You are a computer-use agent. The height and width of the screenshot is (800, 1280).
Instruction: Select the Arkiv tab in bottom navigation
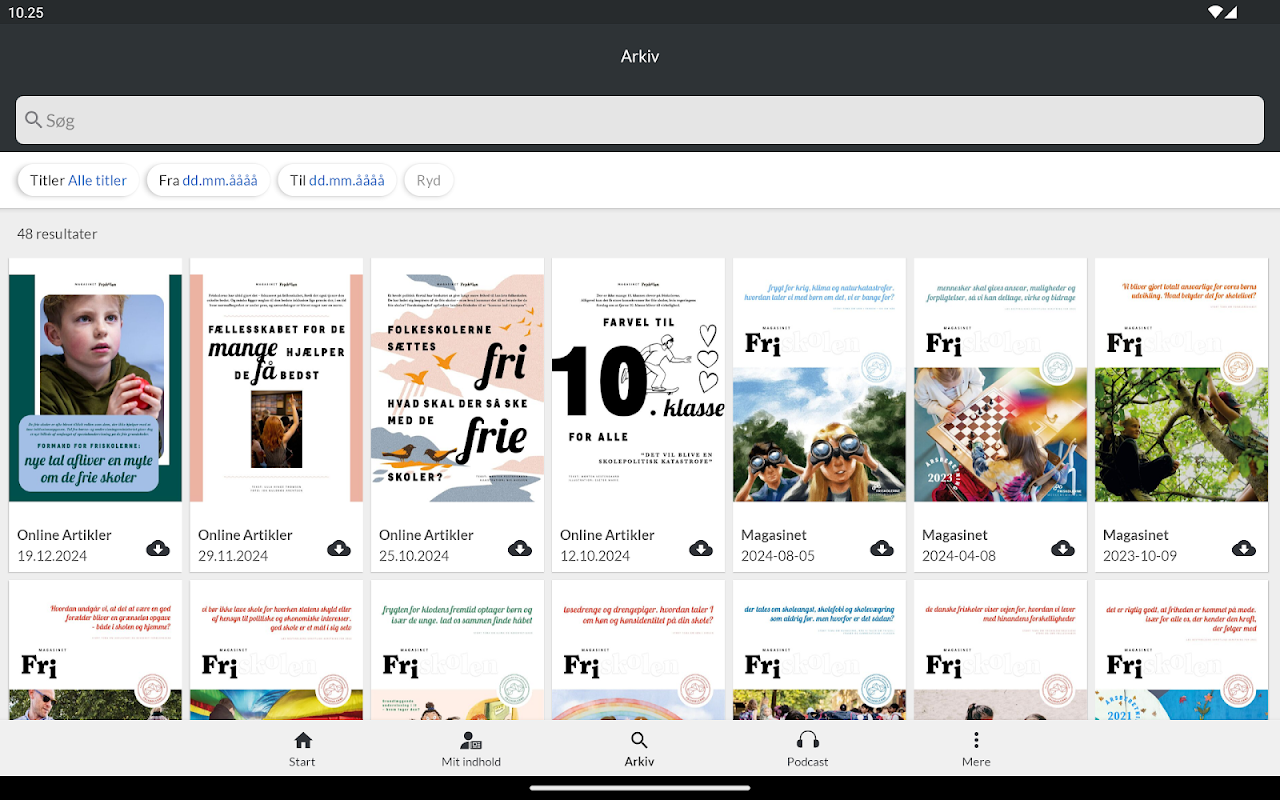point(639,748)
